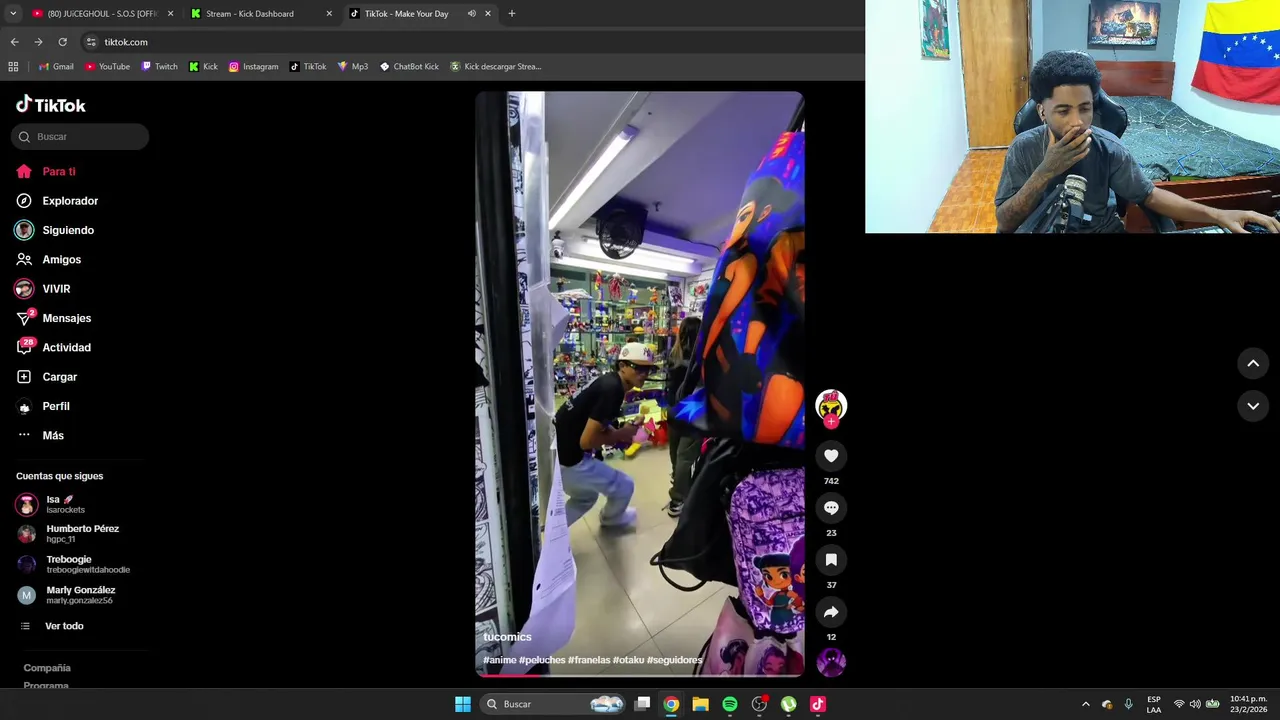Switch to Stream - Kick Dashboard tab
The image size is (1280, 720).
[262, 14]
